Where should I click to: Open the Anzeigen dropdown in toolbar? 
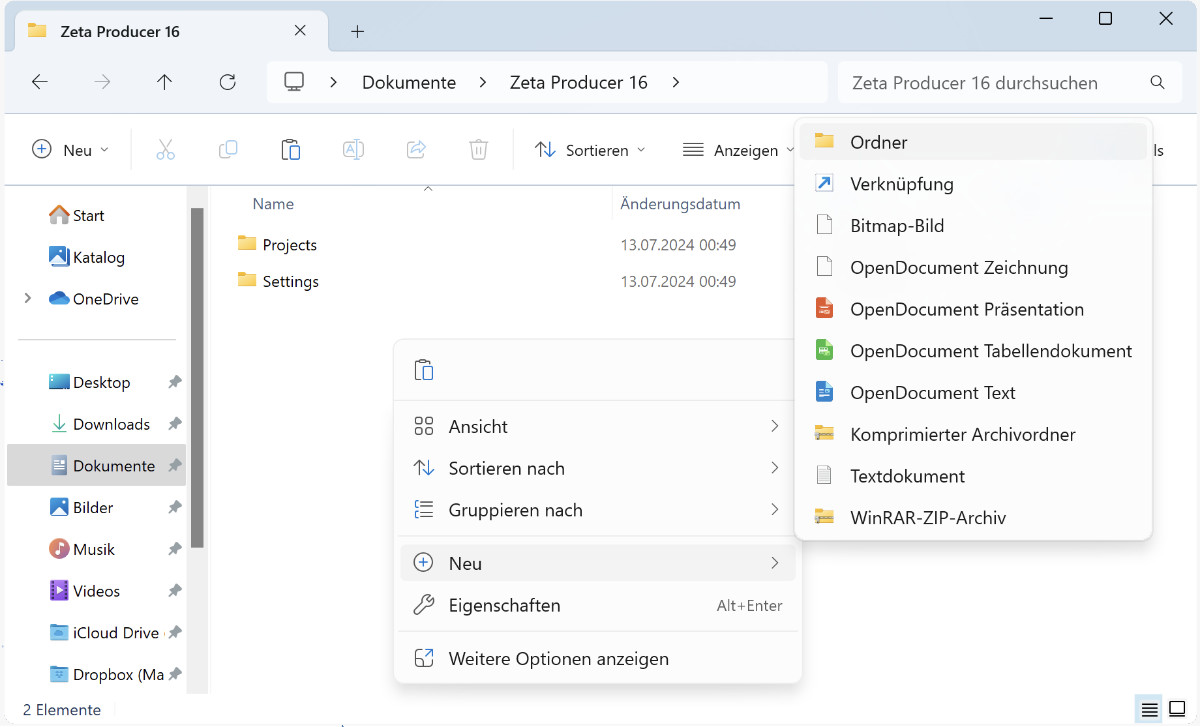click(738, 150)
